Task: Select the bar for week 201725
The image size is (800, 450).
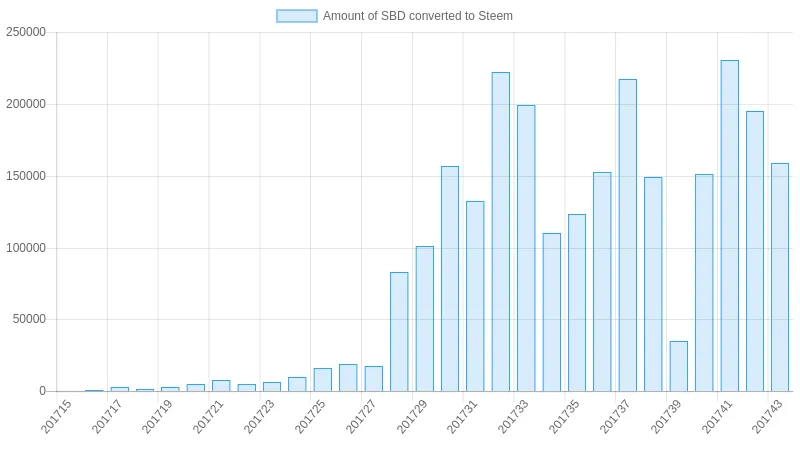Action: click(x=322, y=380)
